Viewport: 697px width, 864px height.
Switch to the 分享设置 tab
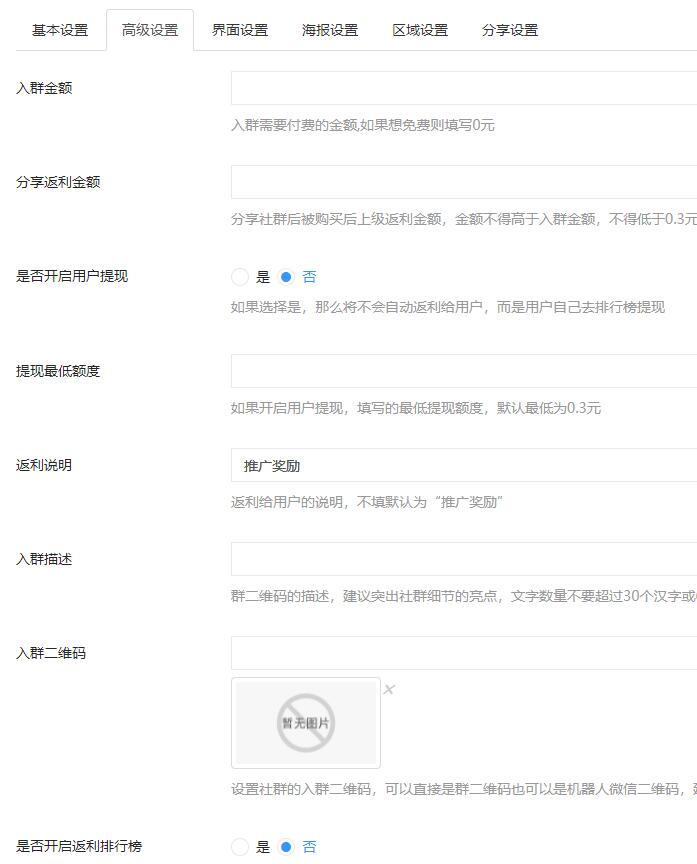click(510, 30)
